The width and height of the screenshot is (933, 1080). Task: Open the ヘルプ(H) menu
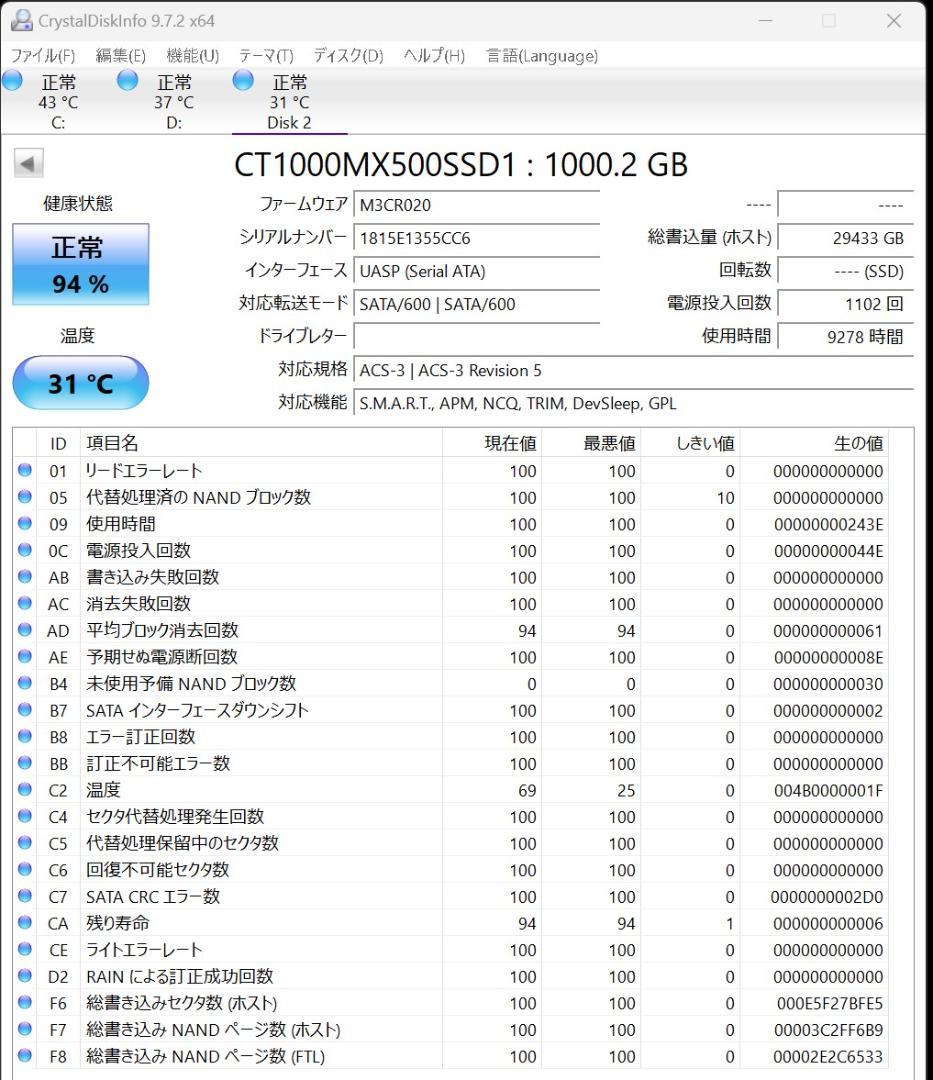[x=434, y=56]
